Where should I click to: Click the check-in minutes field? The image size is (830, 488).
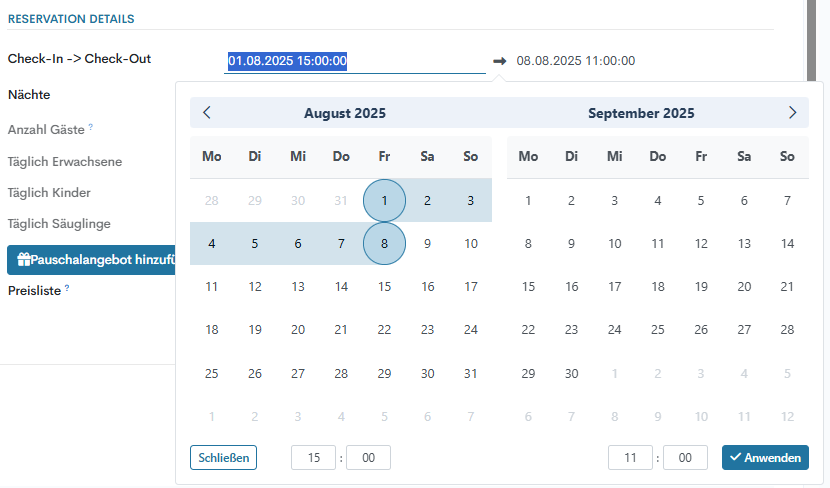click(x=368, y=458)
